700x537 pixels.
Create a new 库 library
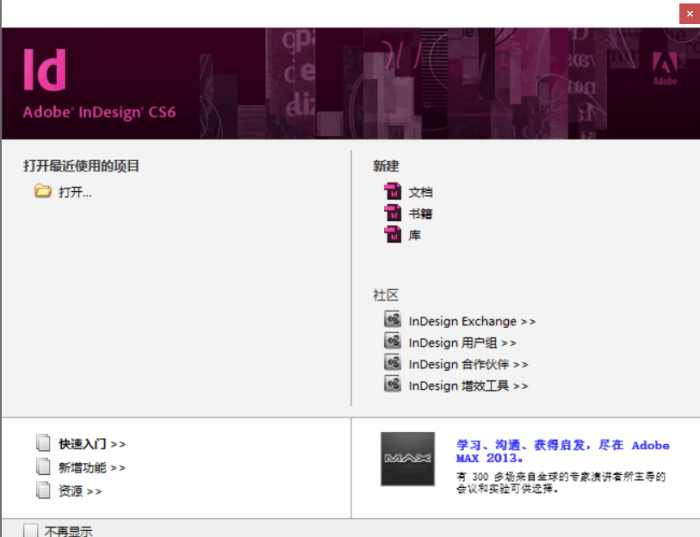414,235
